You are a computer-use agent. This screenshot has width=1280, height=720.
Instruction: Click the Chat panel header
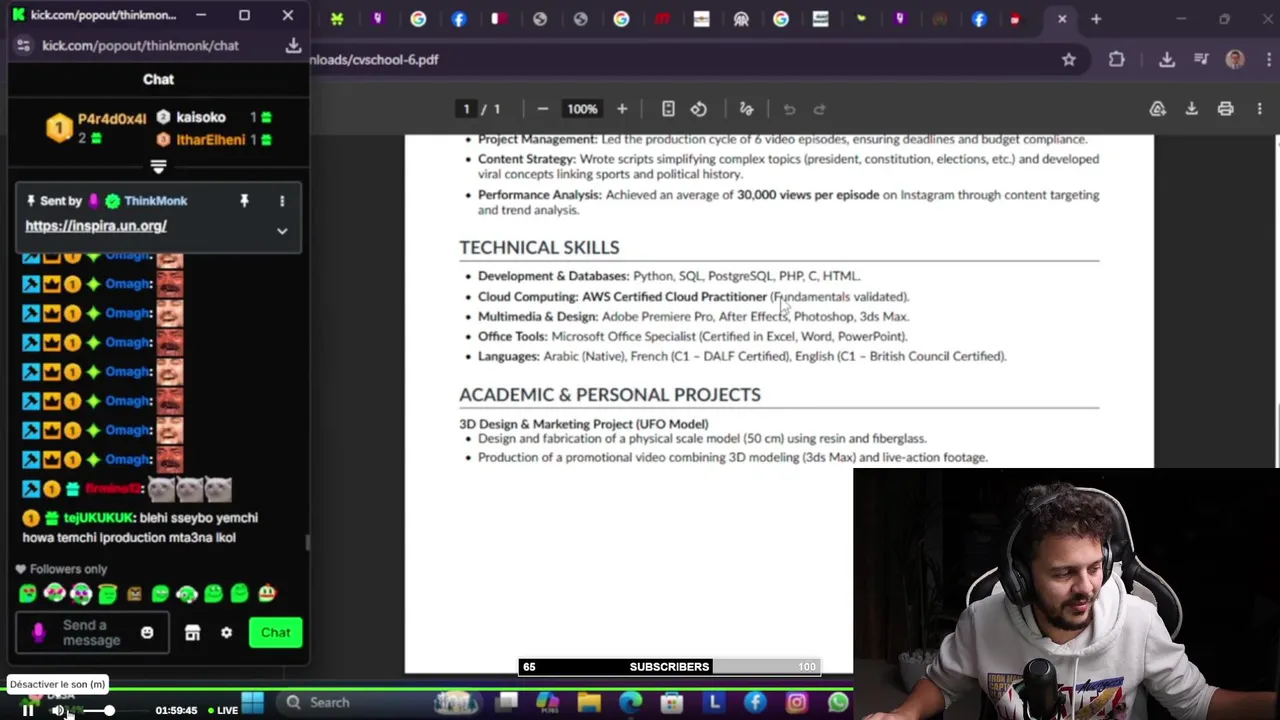[x=158, y=79]
